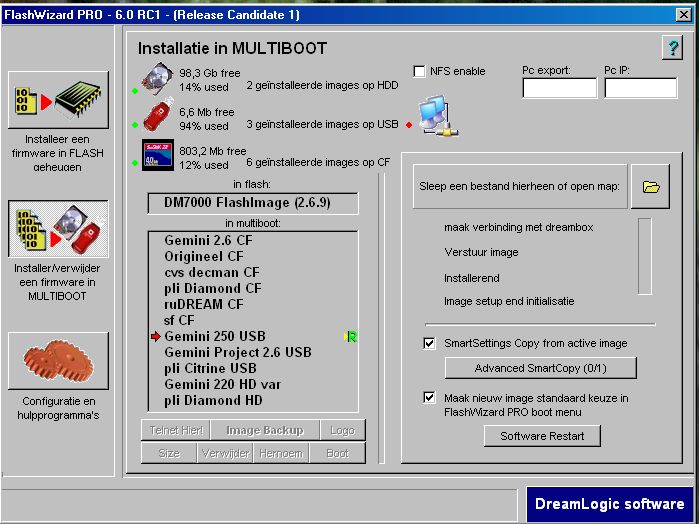Click the SanDisk CF card icon

pyautogui.click(x=158, y=155)
